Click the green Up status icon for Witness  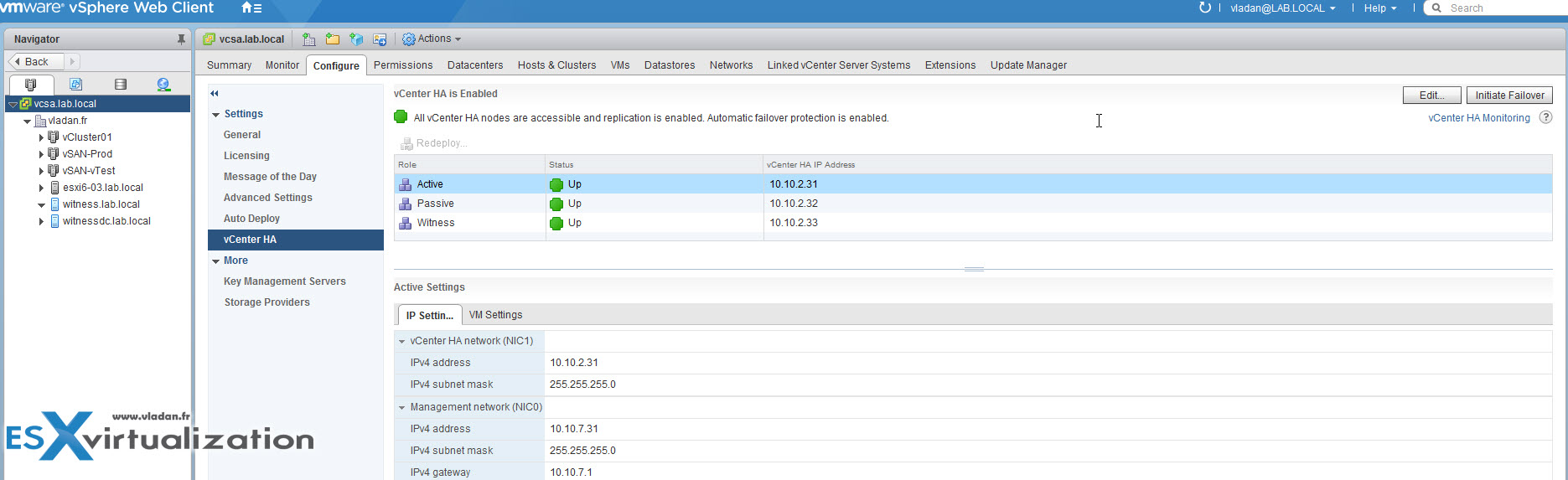(x=556, y=223)
